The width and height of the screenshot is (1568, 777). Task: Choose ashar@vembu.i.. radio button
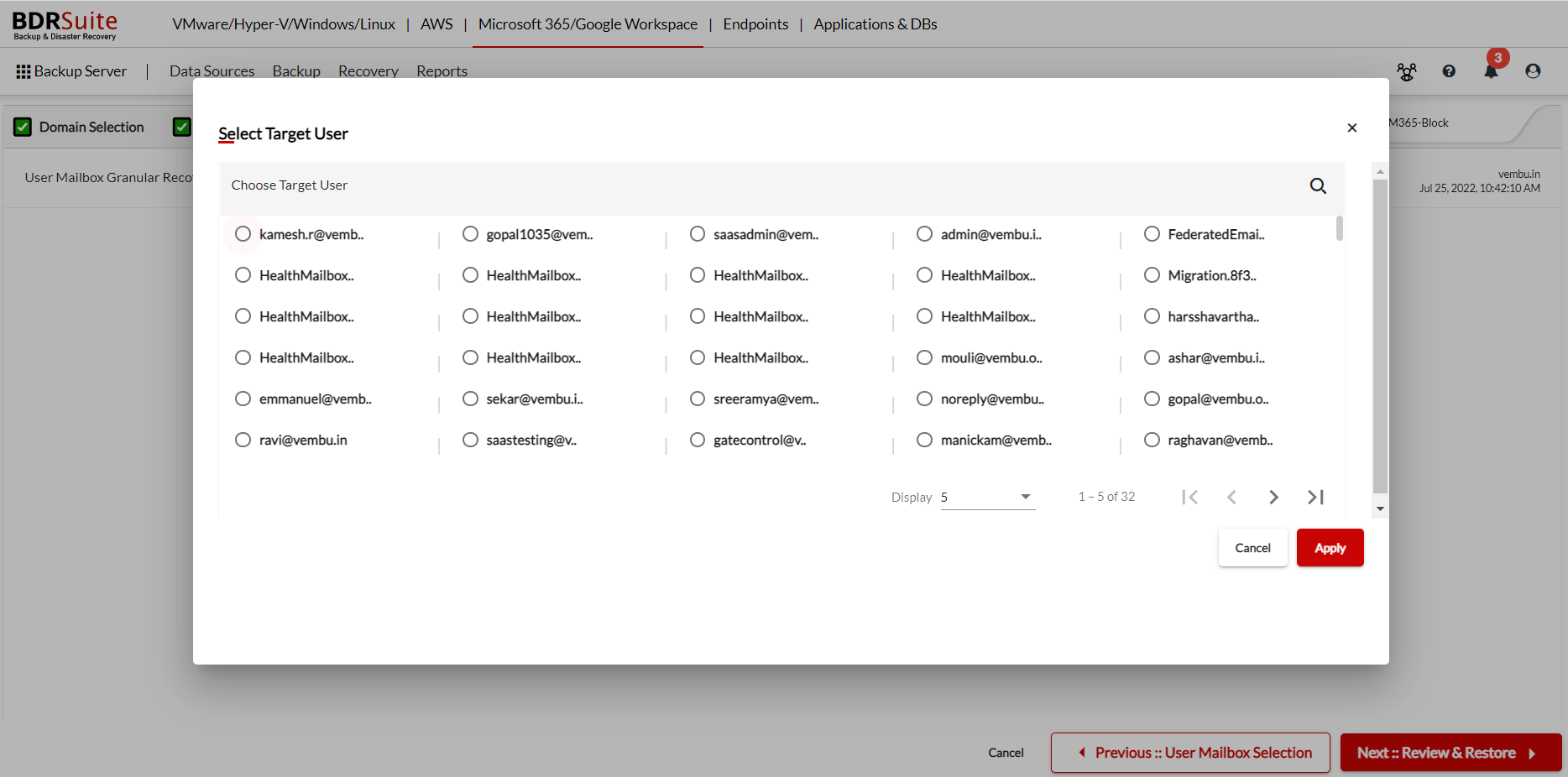(1152, 357)
